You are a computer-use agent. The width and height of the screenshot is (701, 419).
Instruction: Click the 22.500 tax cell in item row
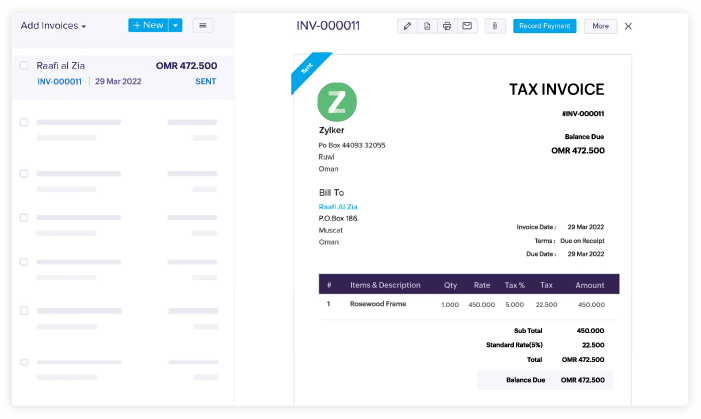point(546,305)
